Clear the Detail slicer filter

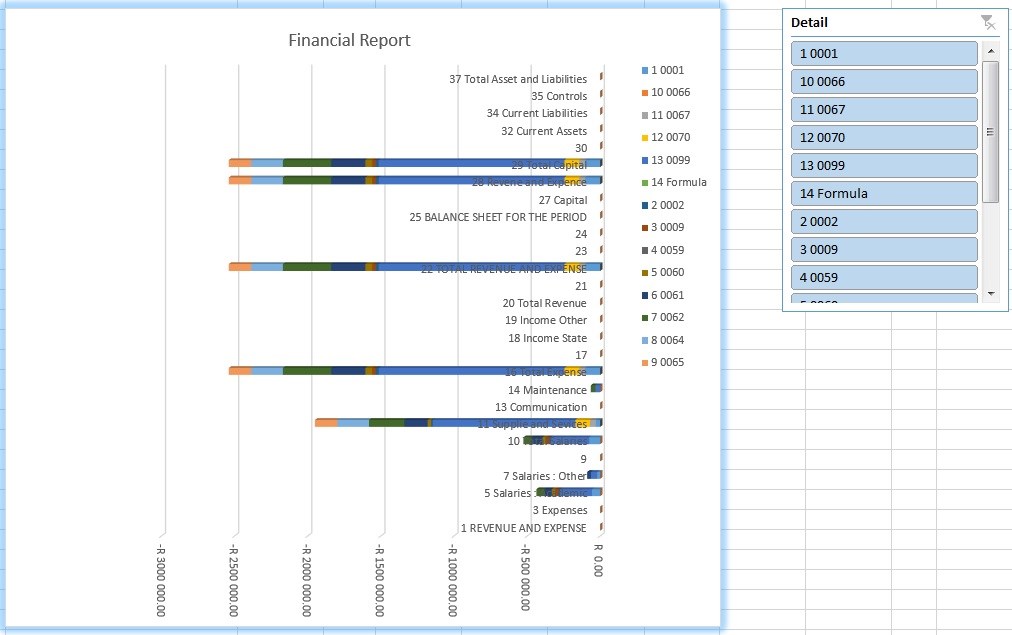tap(988, 22)
